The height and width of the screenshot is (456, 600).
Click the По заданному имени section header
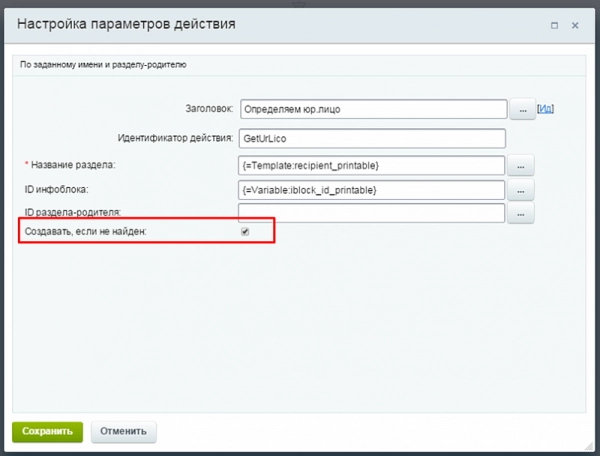pos(105,65)
